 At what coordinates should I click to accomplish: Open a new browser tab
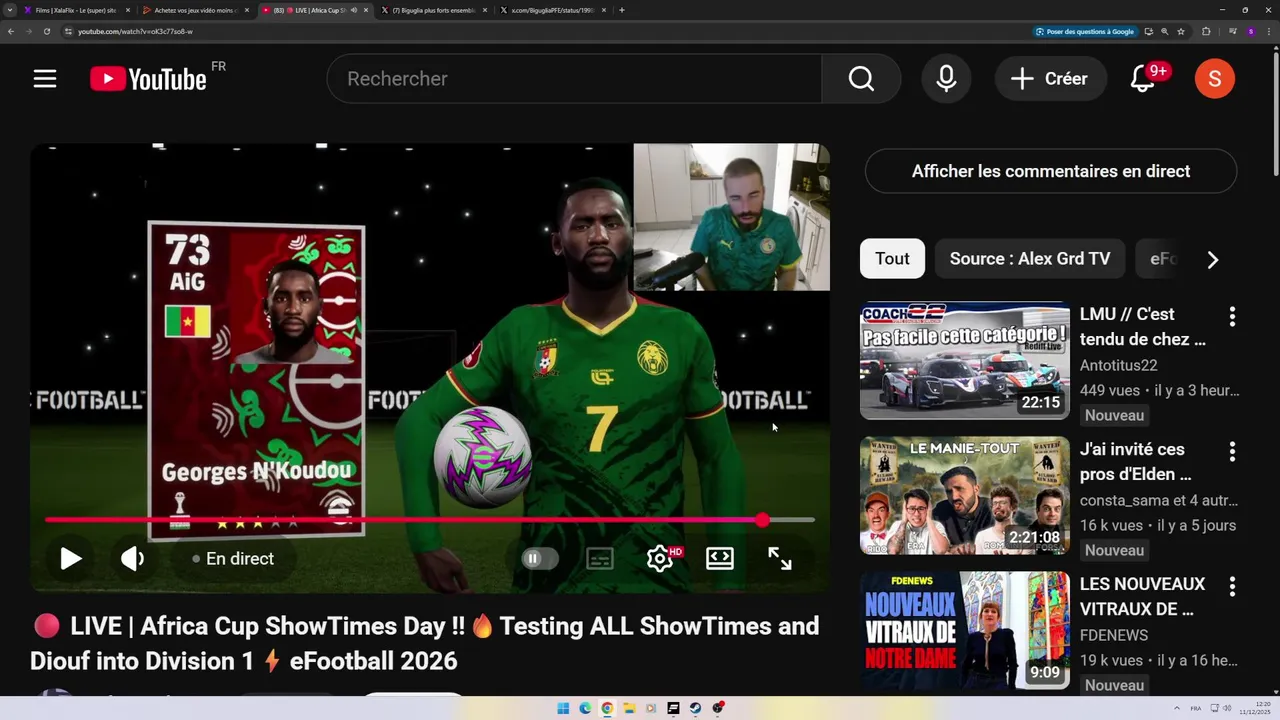tap(622, 10)
